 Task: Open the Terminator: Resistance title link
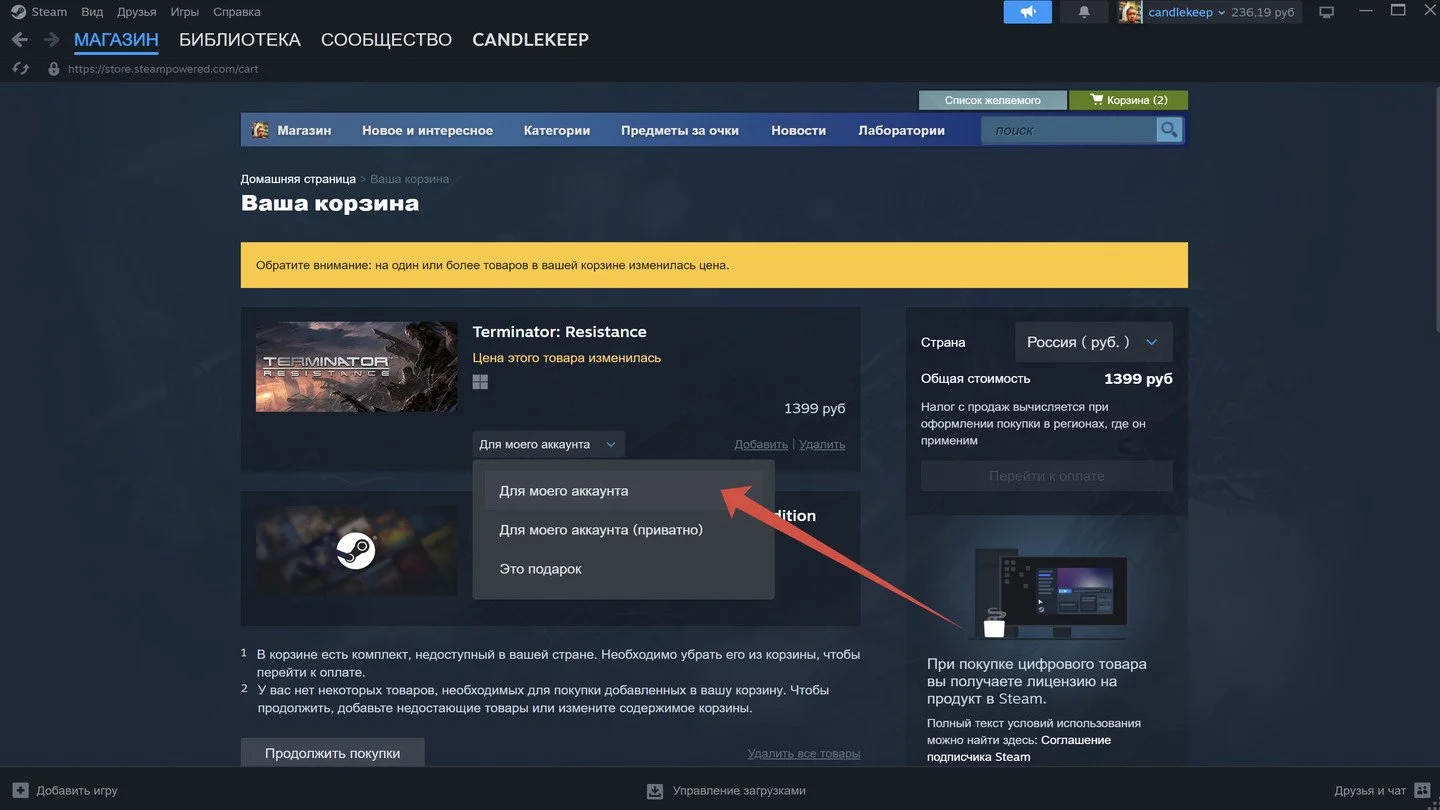tap(559, 332)
